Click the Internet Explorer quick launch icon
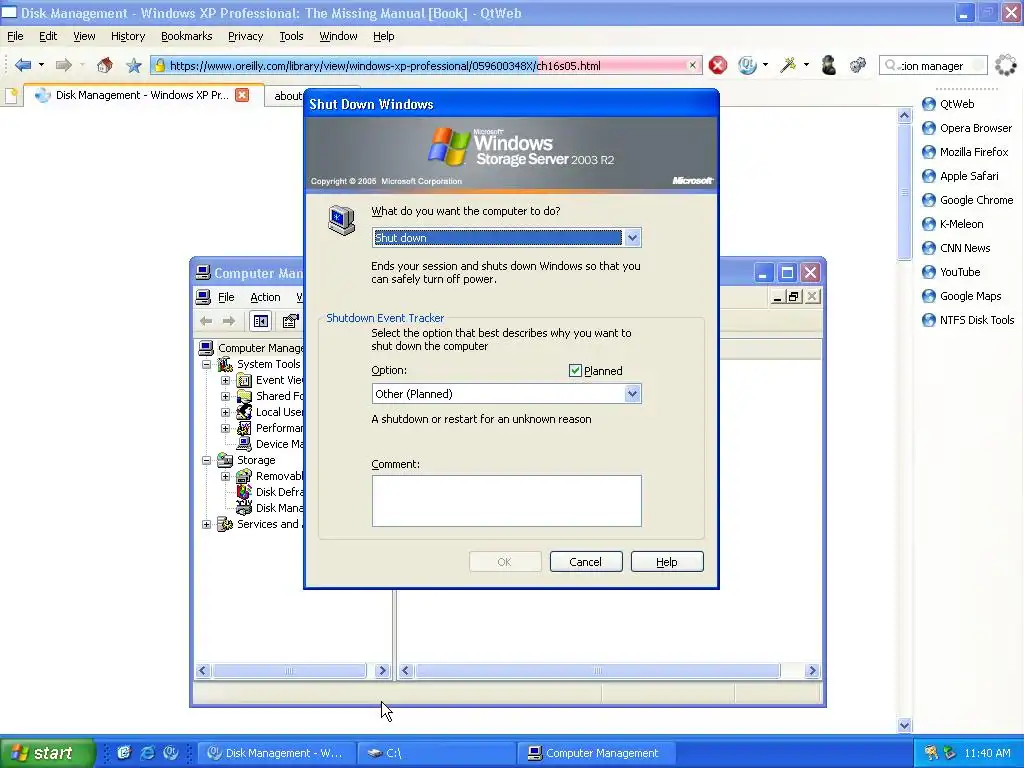This screenshot has height=768, width=1024. 148,753
